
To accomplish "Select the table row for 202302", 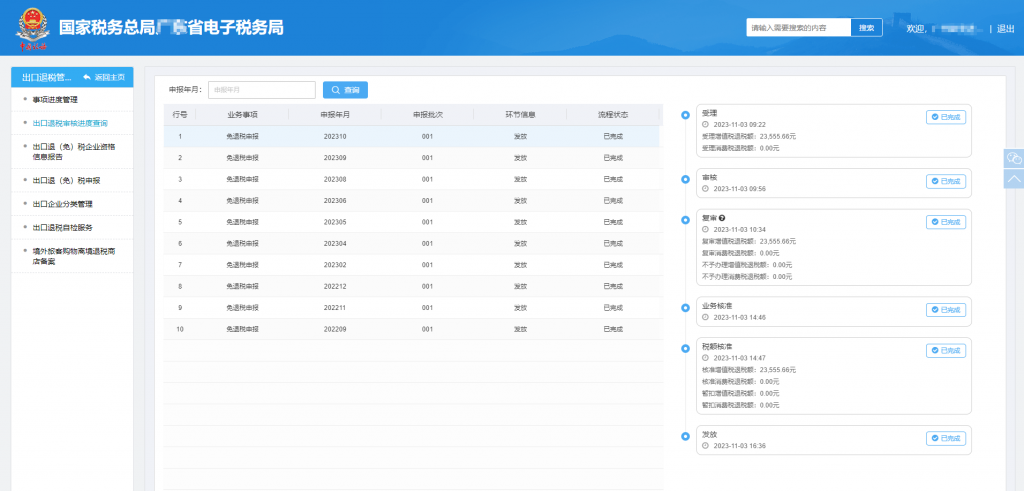I will [411, 265].
